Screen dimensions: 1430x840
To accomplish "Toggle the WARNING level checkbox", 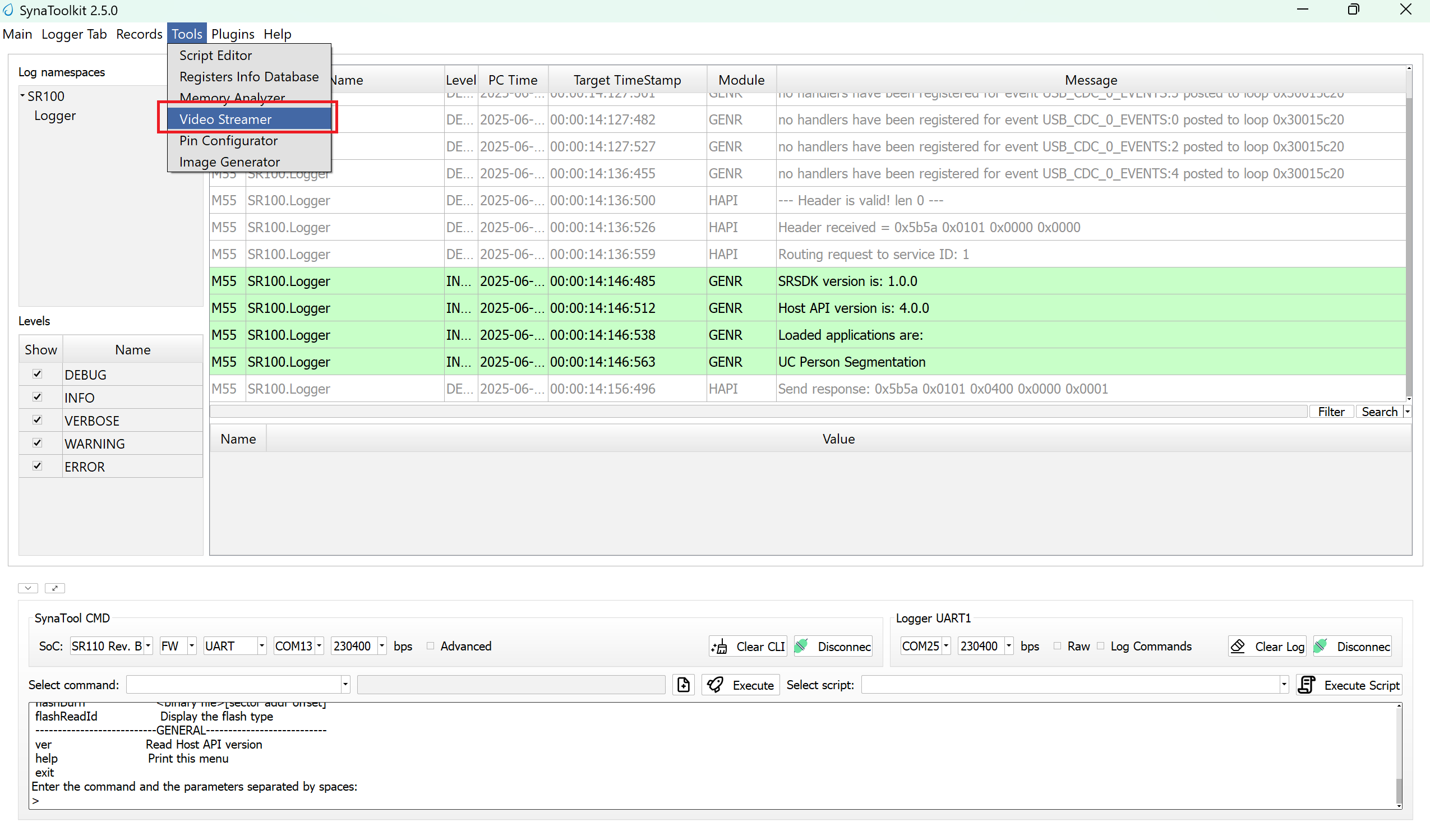I will coord(38,442).
